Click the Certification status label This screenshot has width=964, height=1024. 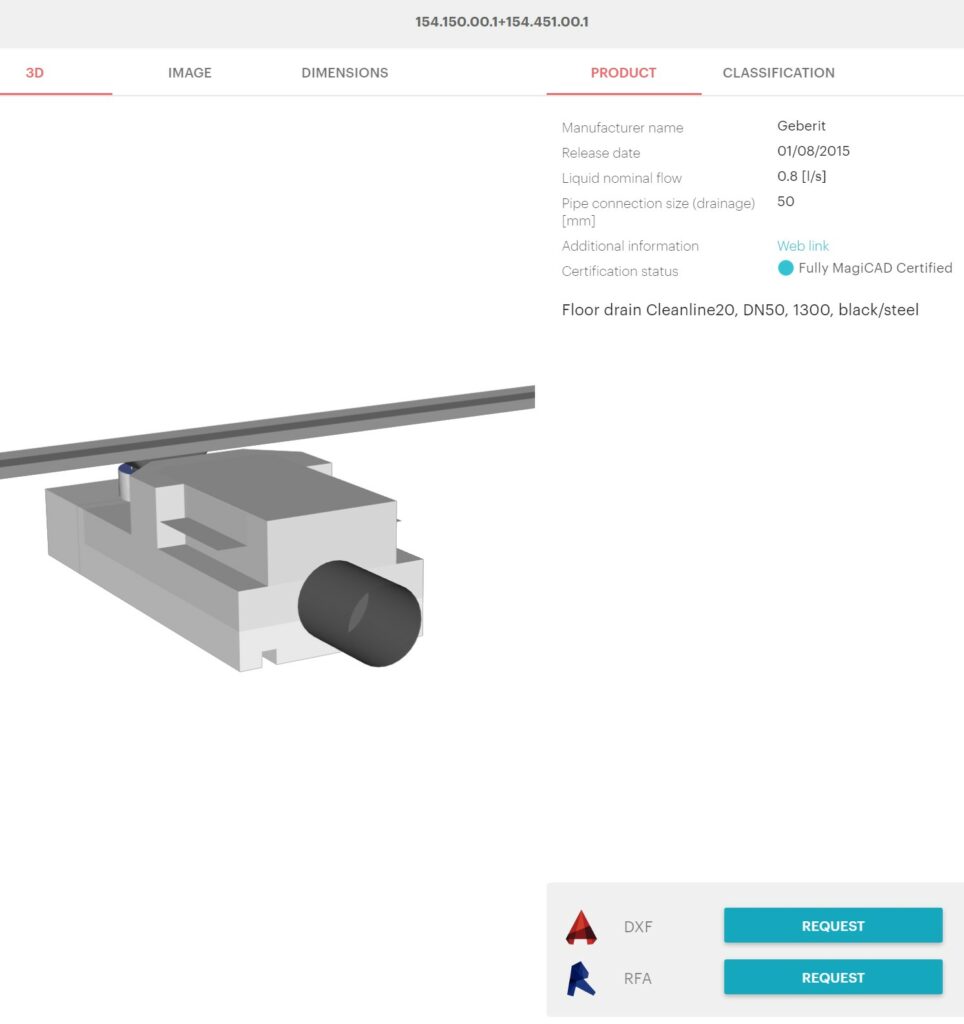pyautogui.click(x=620, y=271)
